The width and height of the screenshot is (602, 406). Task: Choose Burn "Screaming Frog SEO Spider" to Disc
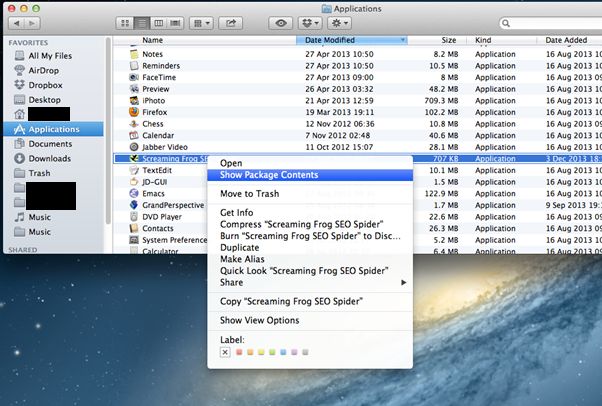point(310,235)
